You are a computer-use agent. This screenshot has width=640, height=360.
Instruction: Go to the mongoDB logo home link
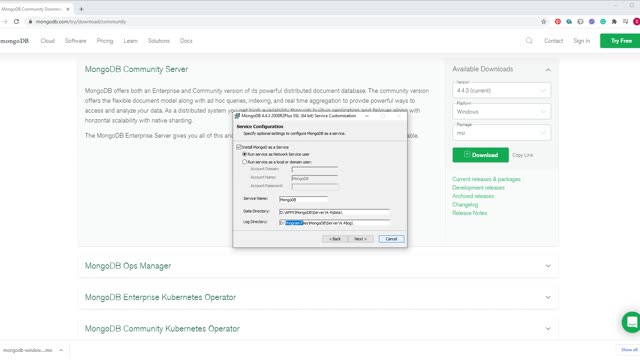(x=15, y=41)
